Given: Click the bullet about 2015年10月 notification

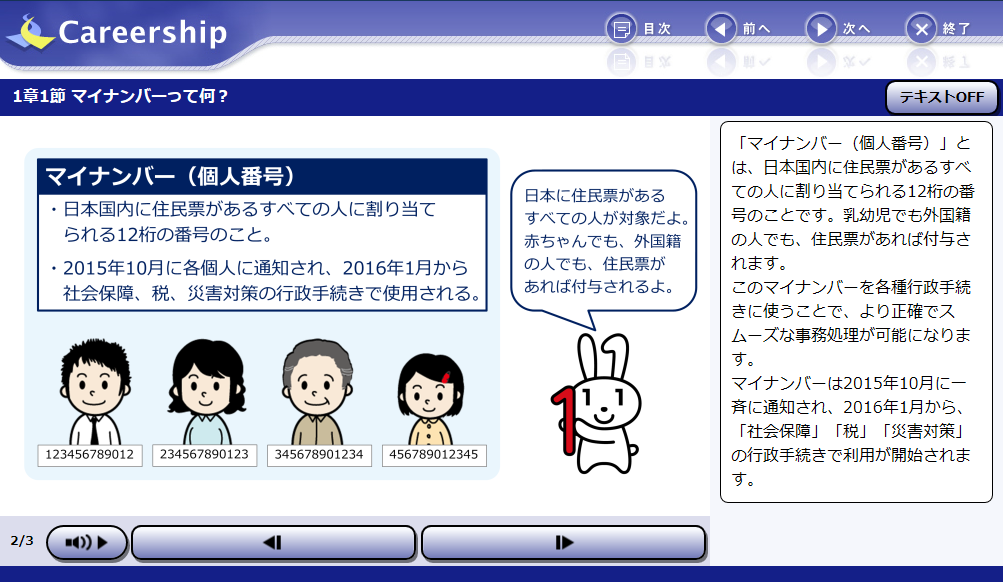Looking at the screenshot, I should [265, 280].
